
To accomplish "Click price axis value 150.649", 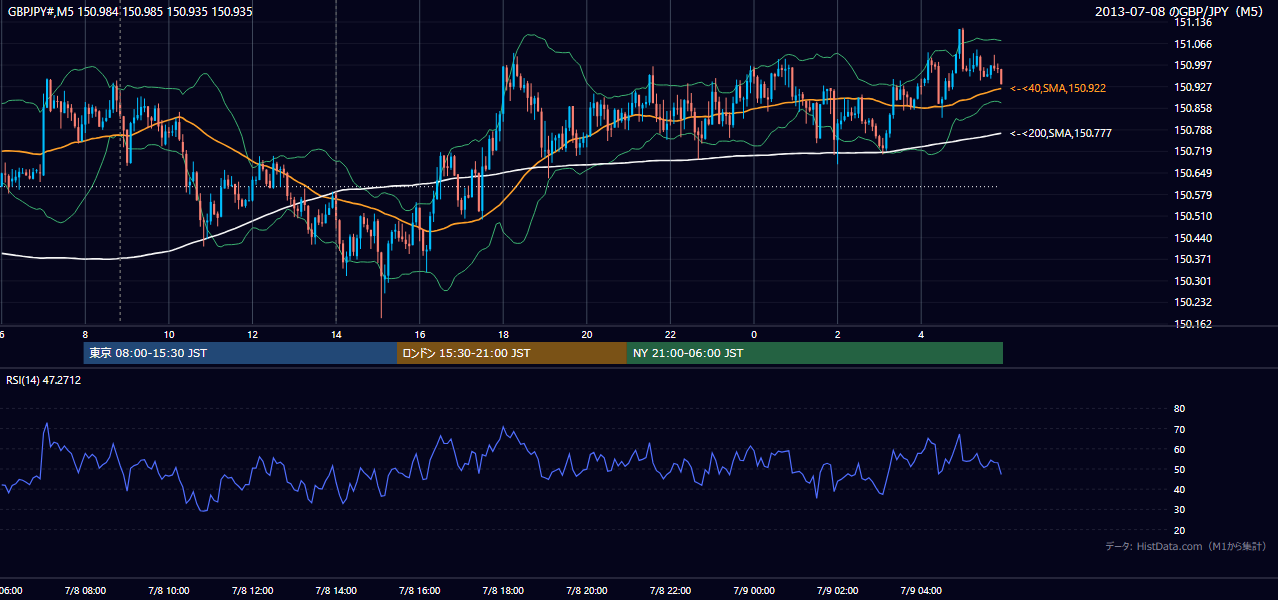I will coord(1193,173).
